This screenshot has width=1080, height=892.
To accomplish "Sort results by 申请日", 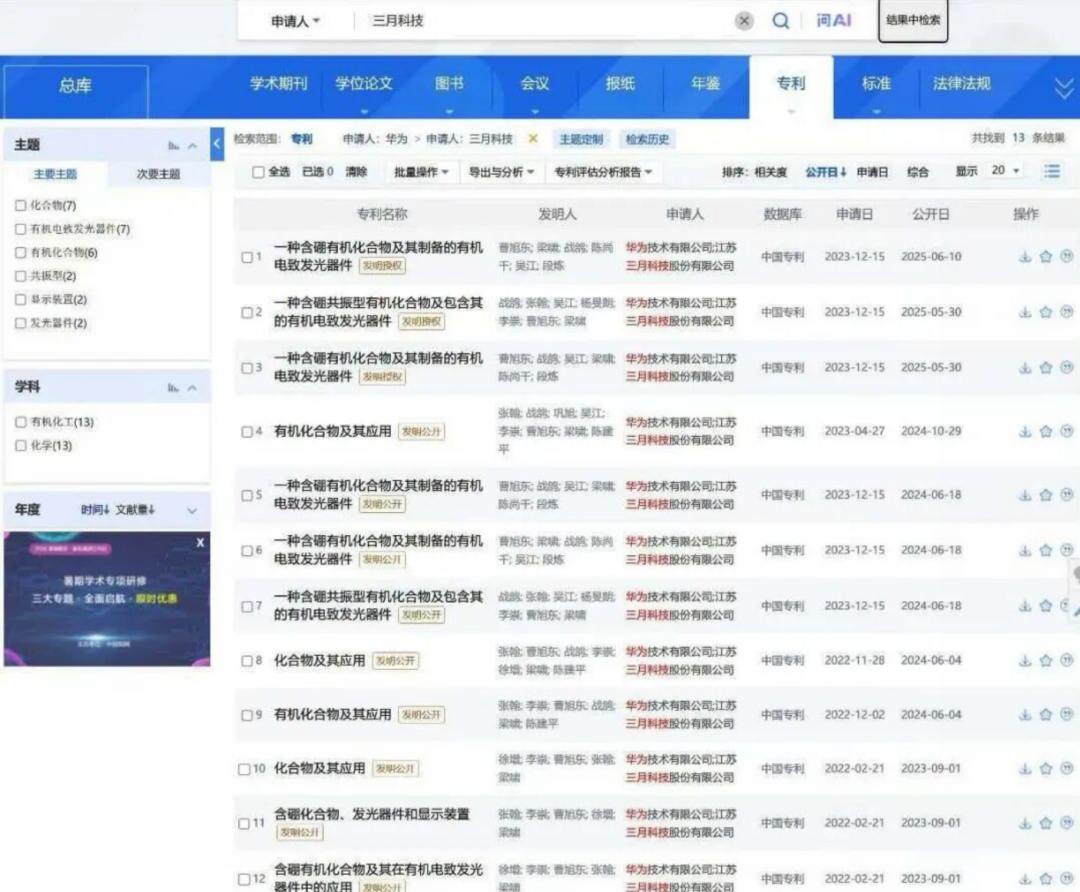I will 872,172.
